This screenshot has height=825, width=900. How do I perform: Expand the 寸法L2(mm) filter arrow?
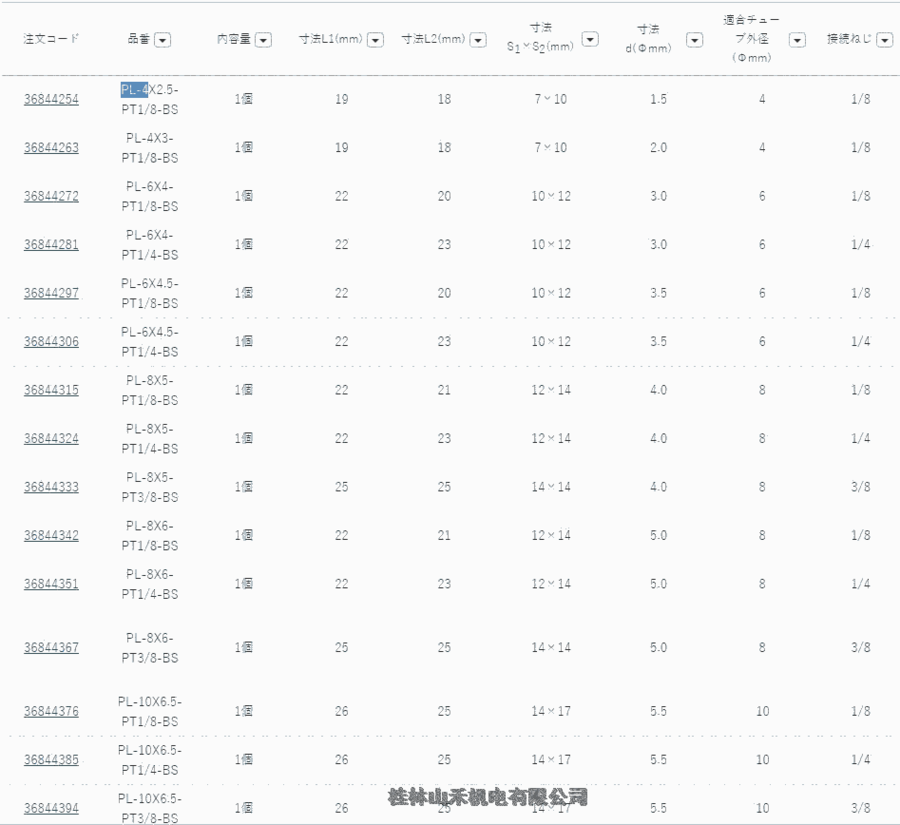pos(478,40)
